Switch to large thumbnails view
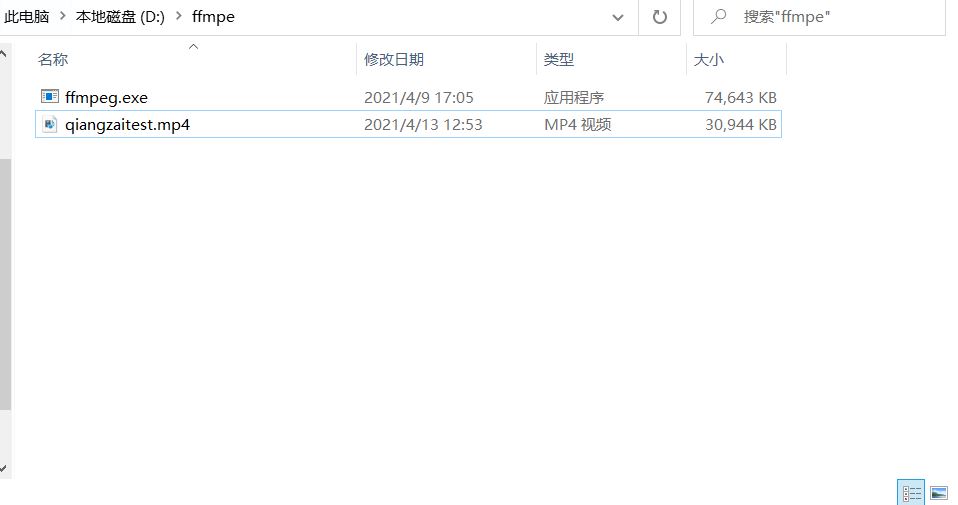The width and height of the screenshot is (958, 505). point(938,492)
